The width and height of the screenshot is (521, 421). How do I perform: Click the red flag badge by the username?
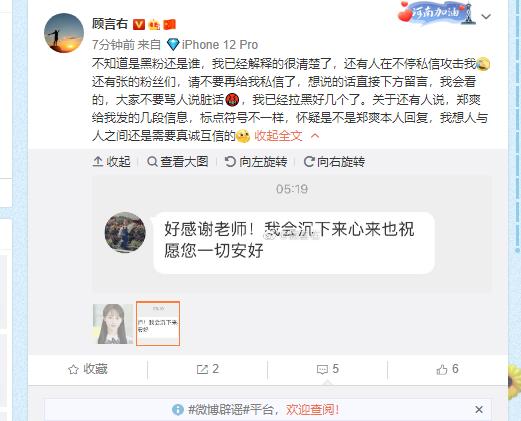[169, 25]
